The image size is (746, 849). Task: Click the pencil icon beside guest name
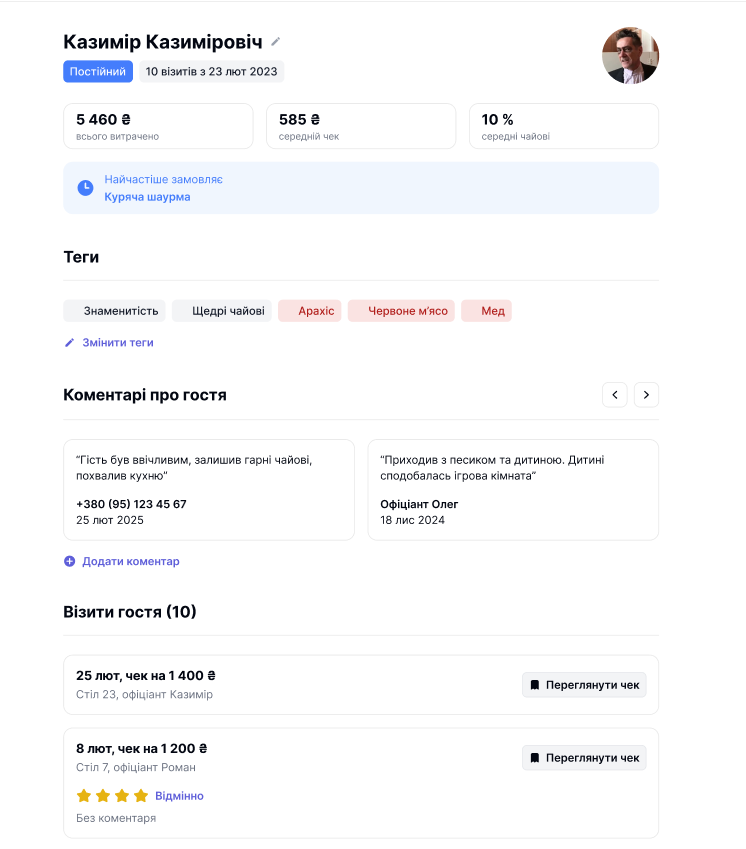click(x=276, y=42)
